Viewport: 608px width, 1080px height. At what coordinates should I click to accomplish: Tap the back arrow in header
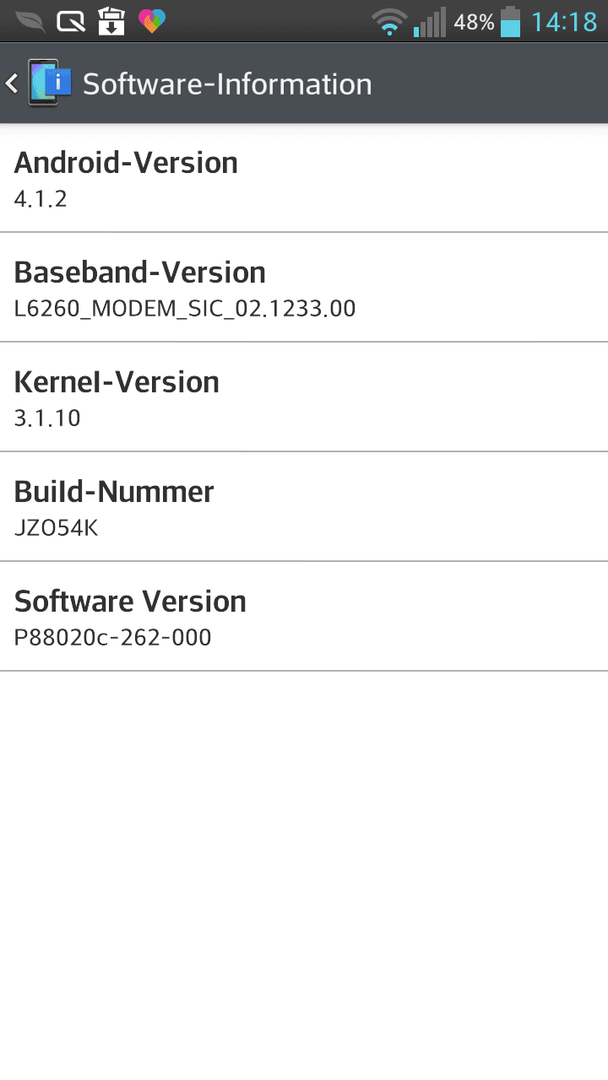point(12,83)
